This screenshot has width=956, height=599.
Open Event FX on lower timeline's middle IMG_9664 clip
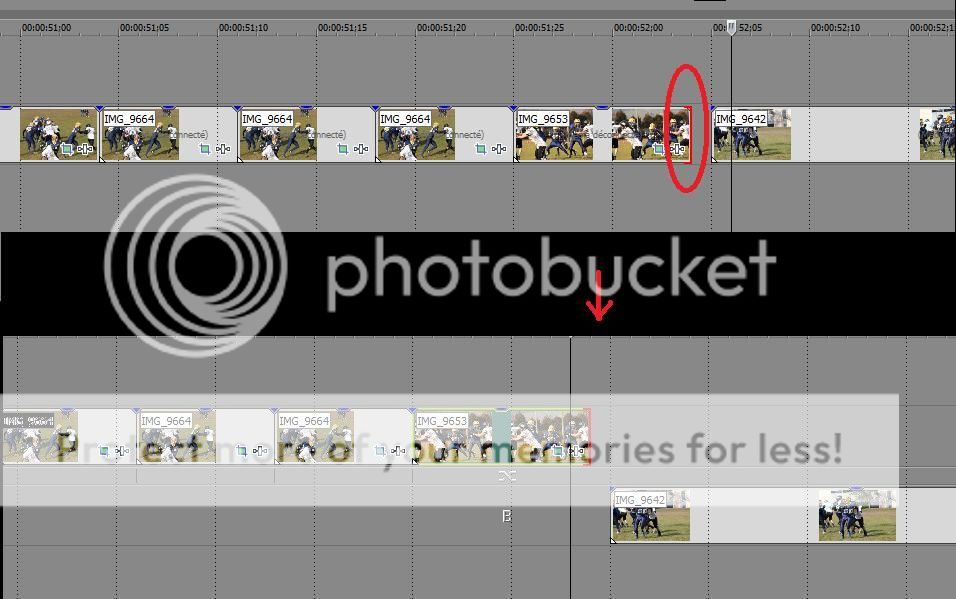[x=260, y=451]
